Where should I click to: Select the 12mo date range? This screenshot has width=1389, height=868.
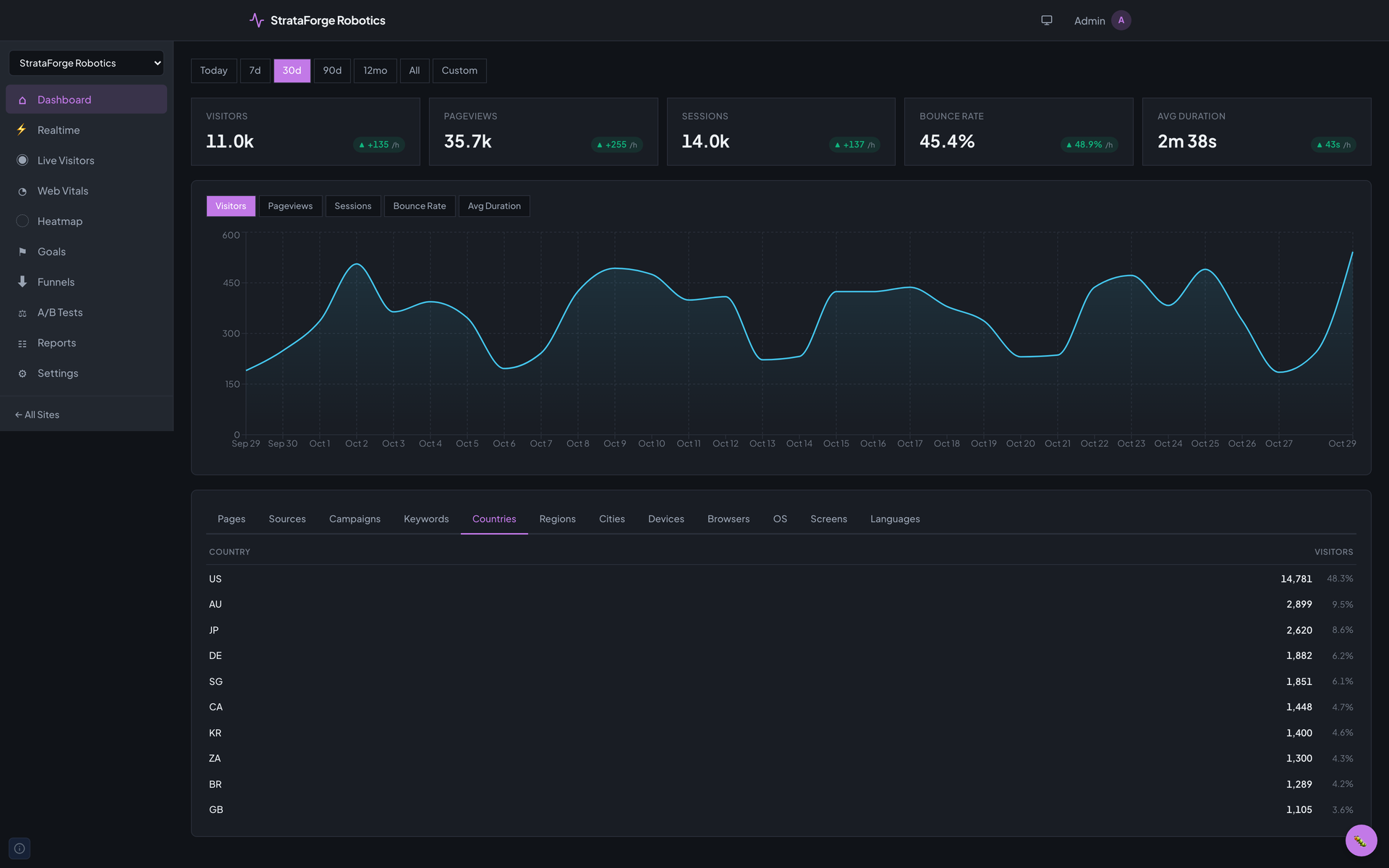click(x=375, y=71)
